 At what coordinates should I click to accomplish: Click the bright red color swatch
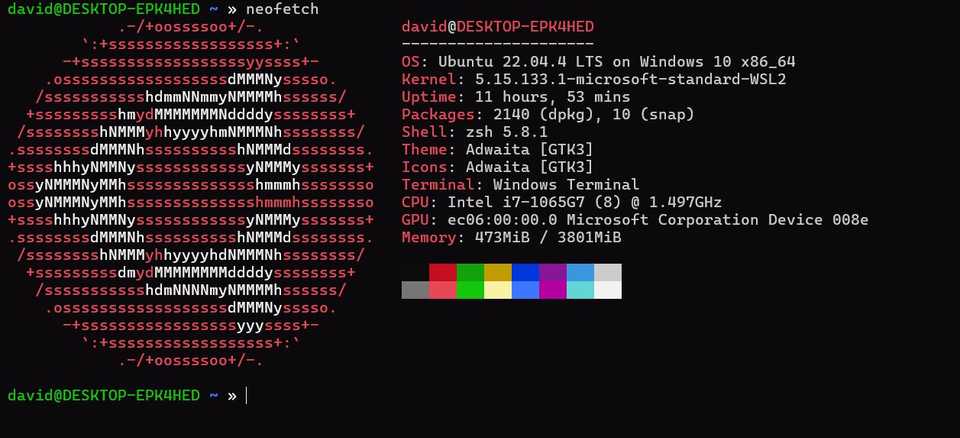click(x=443, y=290)
